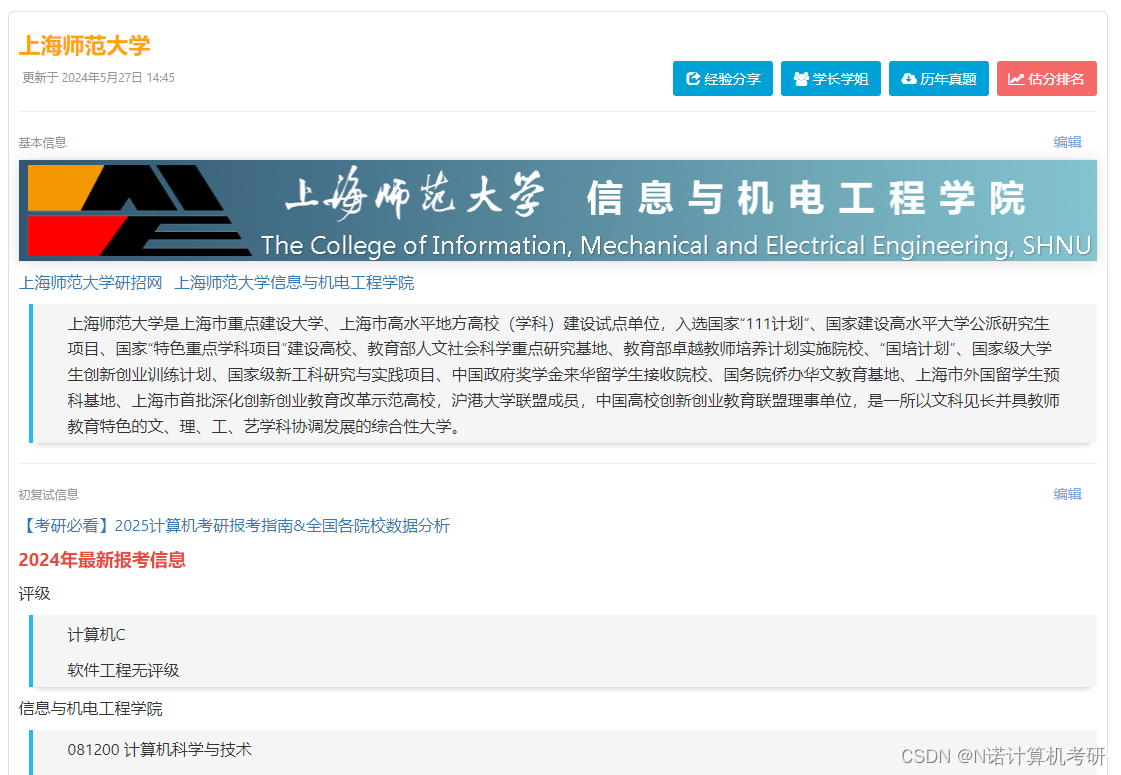Click the cloud download icon in 历年真题
This screenshot has height=775, width=1121.
909,79
